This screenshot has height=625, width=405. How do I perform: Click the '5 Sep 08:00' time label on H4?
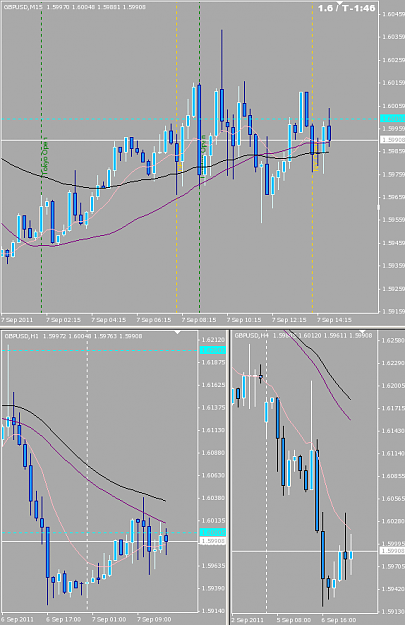tap(294, 620)
